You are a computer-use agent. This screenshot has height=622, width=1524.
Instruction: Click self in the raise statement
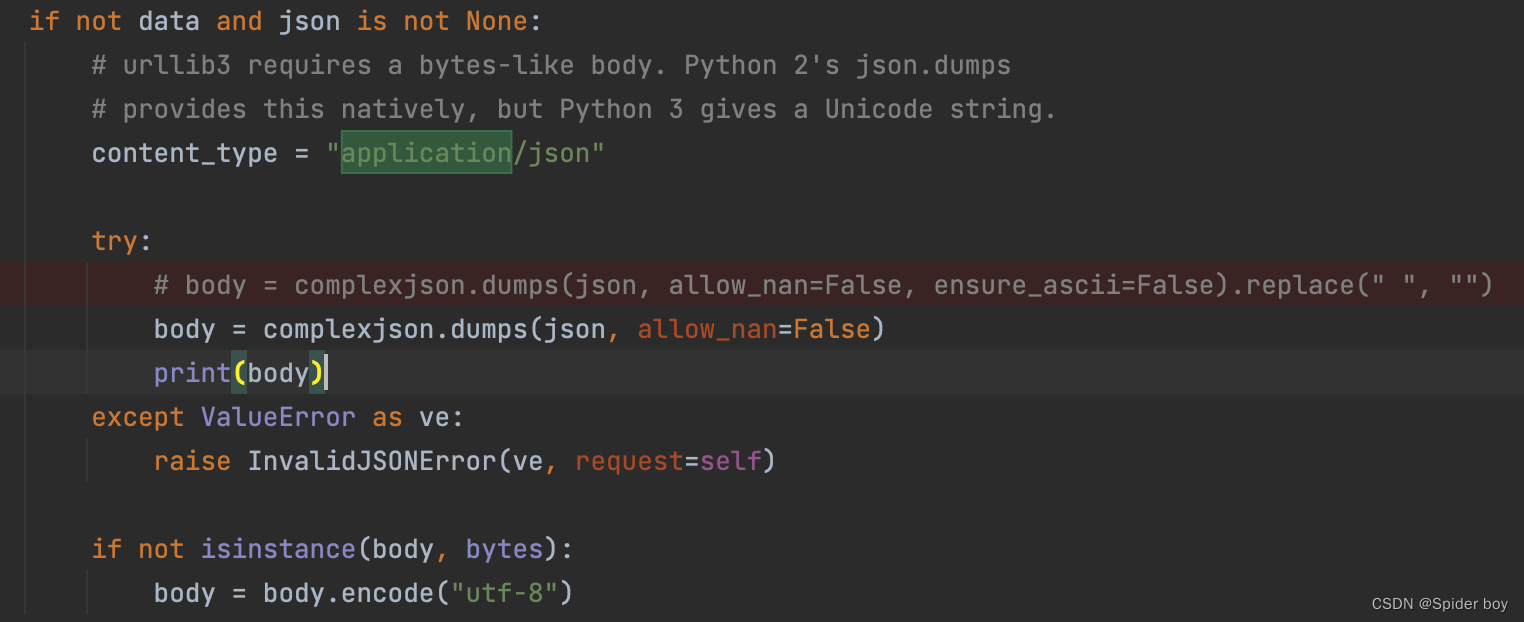pyautogui.click(x=730, y=461)
